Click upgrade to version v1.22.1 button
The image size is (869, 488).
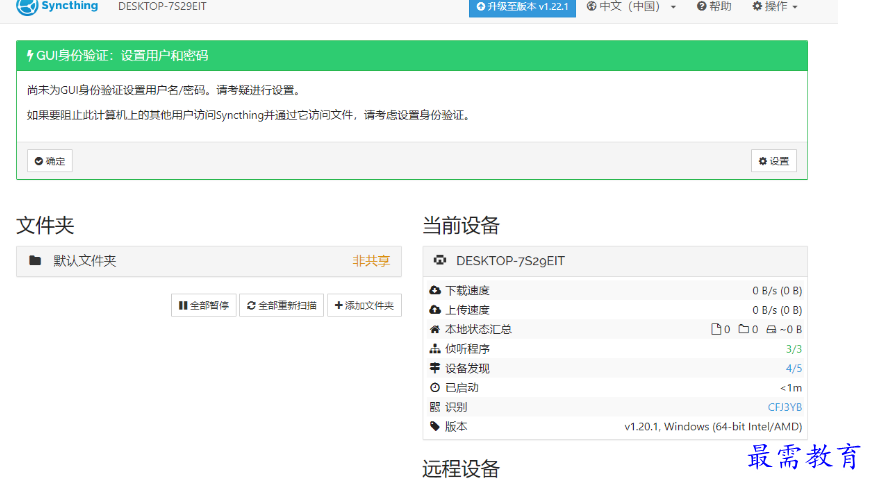[522, 7]
